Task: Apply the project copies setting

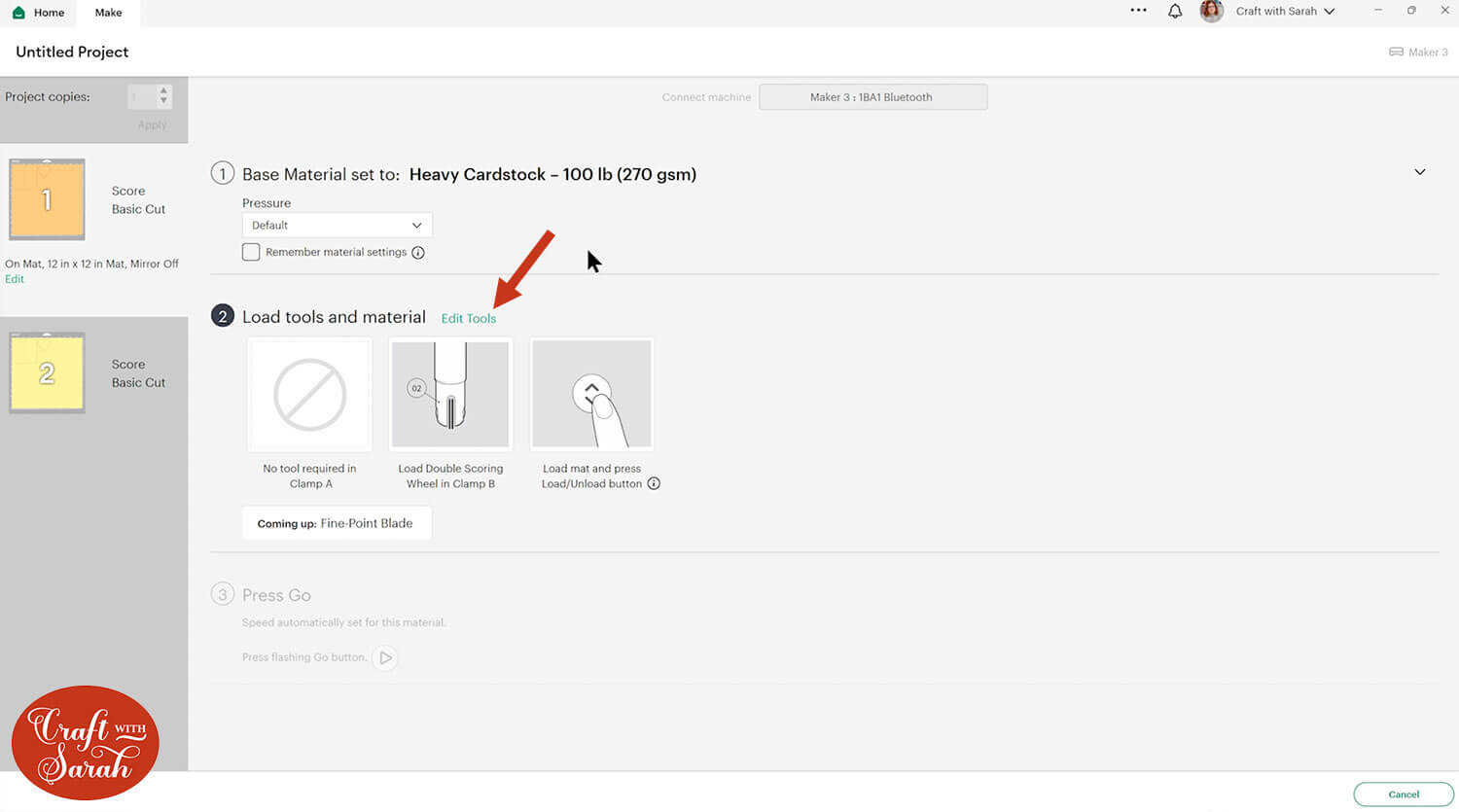Action: click(x=152, y=124)
